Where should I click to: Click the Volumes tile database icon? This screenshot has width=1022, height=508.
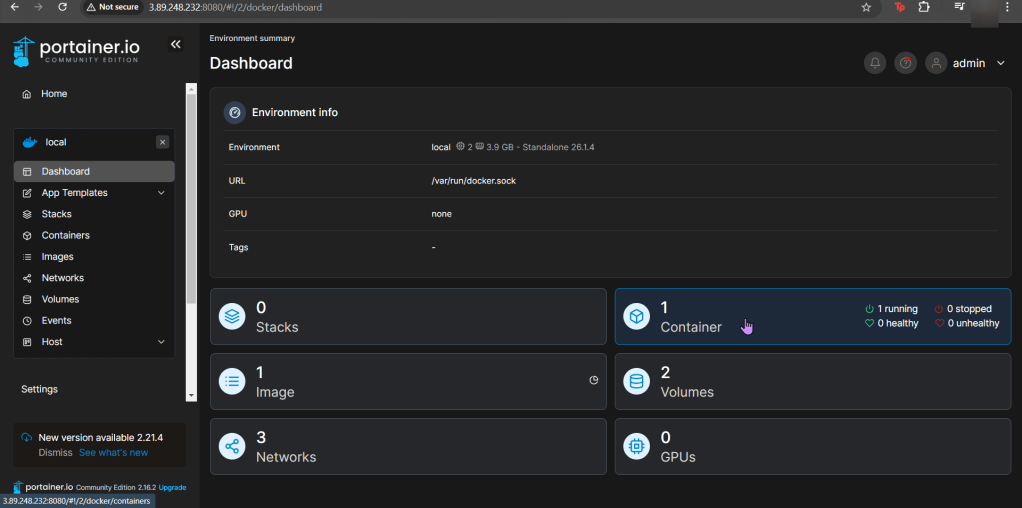(636, 381)
